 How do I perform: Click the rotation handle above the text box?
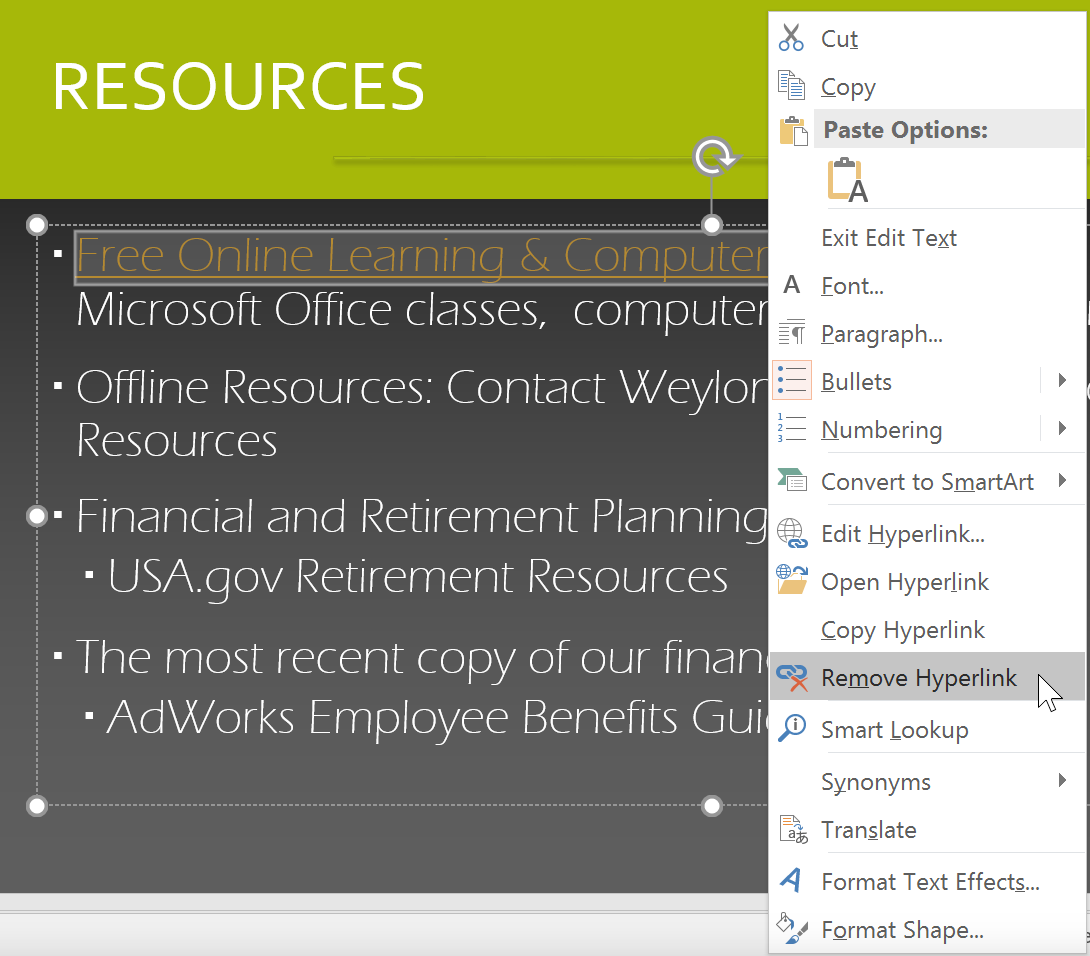(x=712, y=157)
